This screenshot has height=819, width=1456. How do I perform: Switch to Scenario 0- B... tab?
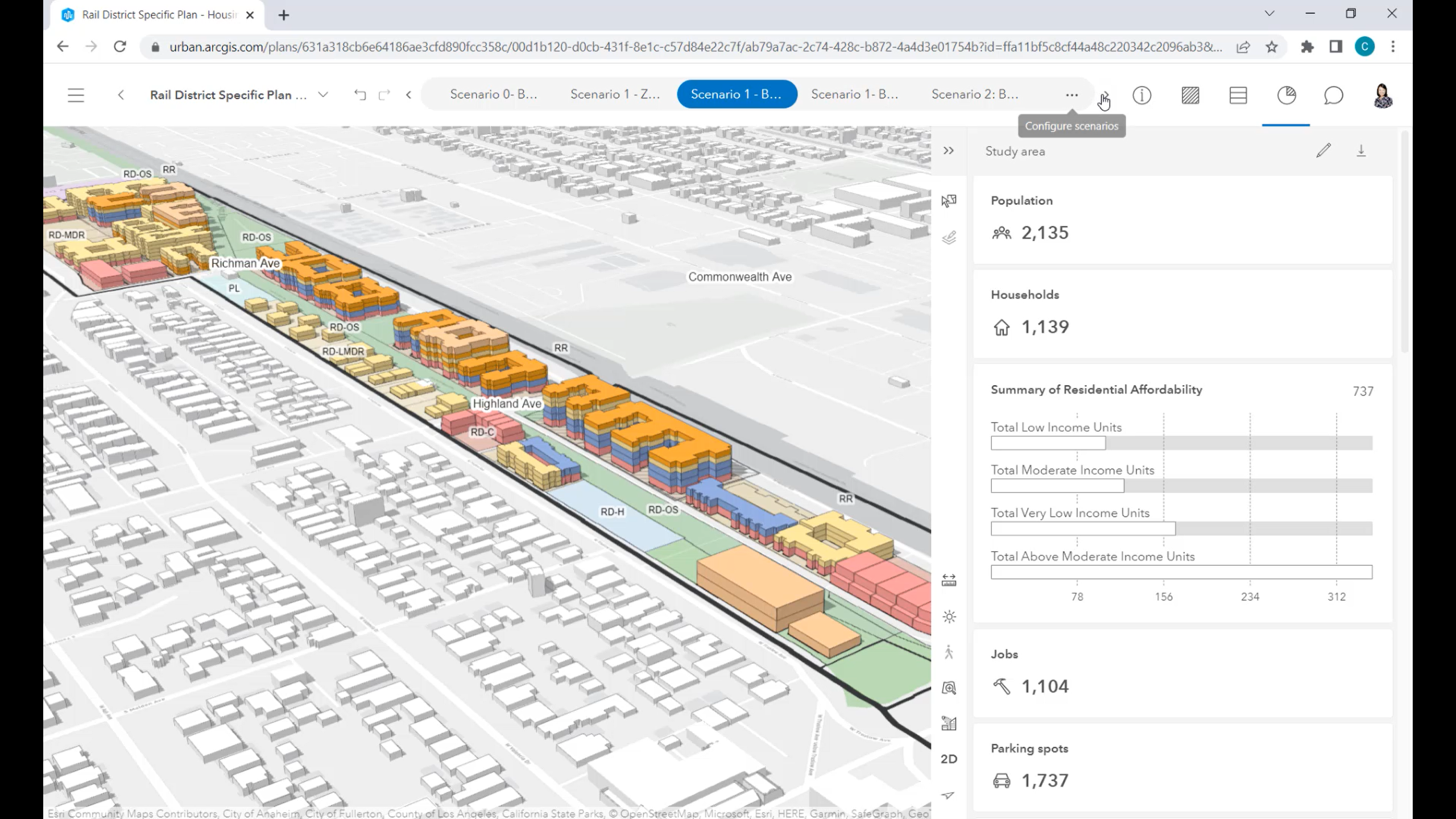(493, 94)
